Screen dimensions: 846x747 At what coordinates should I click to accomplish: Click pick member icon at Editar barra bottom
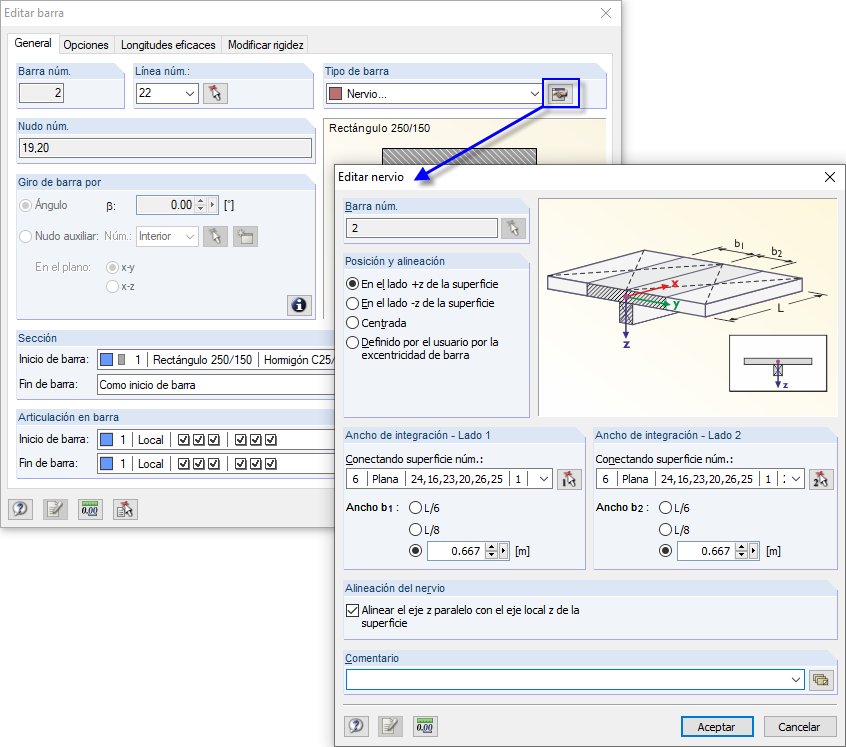point(125,509)
